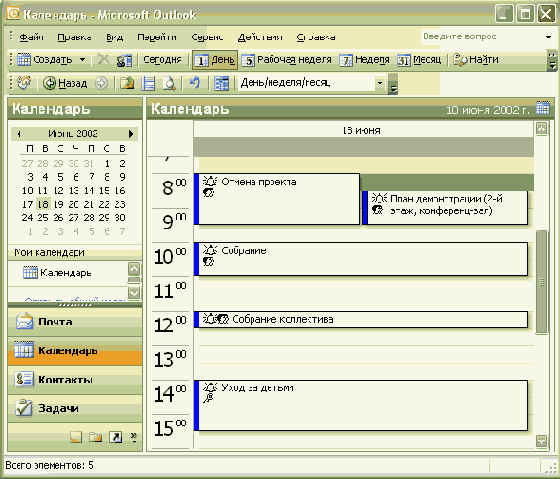Screen dimensions: 560x479
Task: Switch to Рабочая неделя view
Action: coord(287,60)
